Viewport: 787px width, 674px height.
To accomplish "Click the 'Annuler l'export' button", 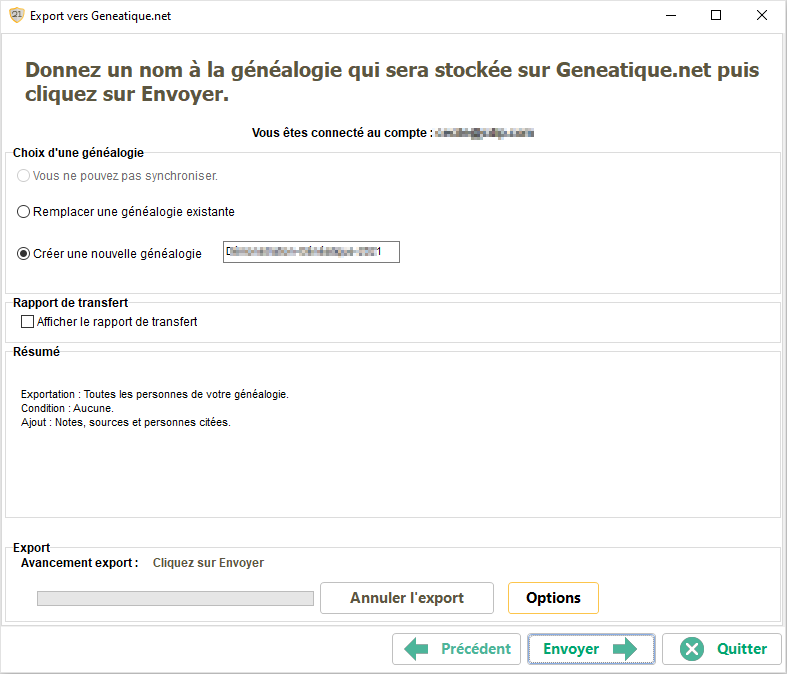I will [x=407, y=598].
